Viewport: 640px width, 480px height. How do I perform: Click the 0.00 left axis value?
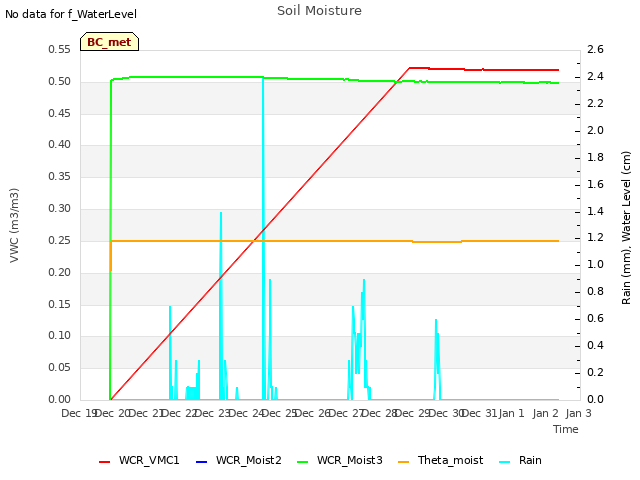[59, 399]
